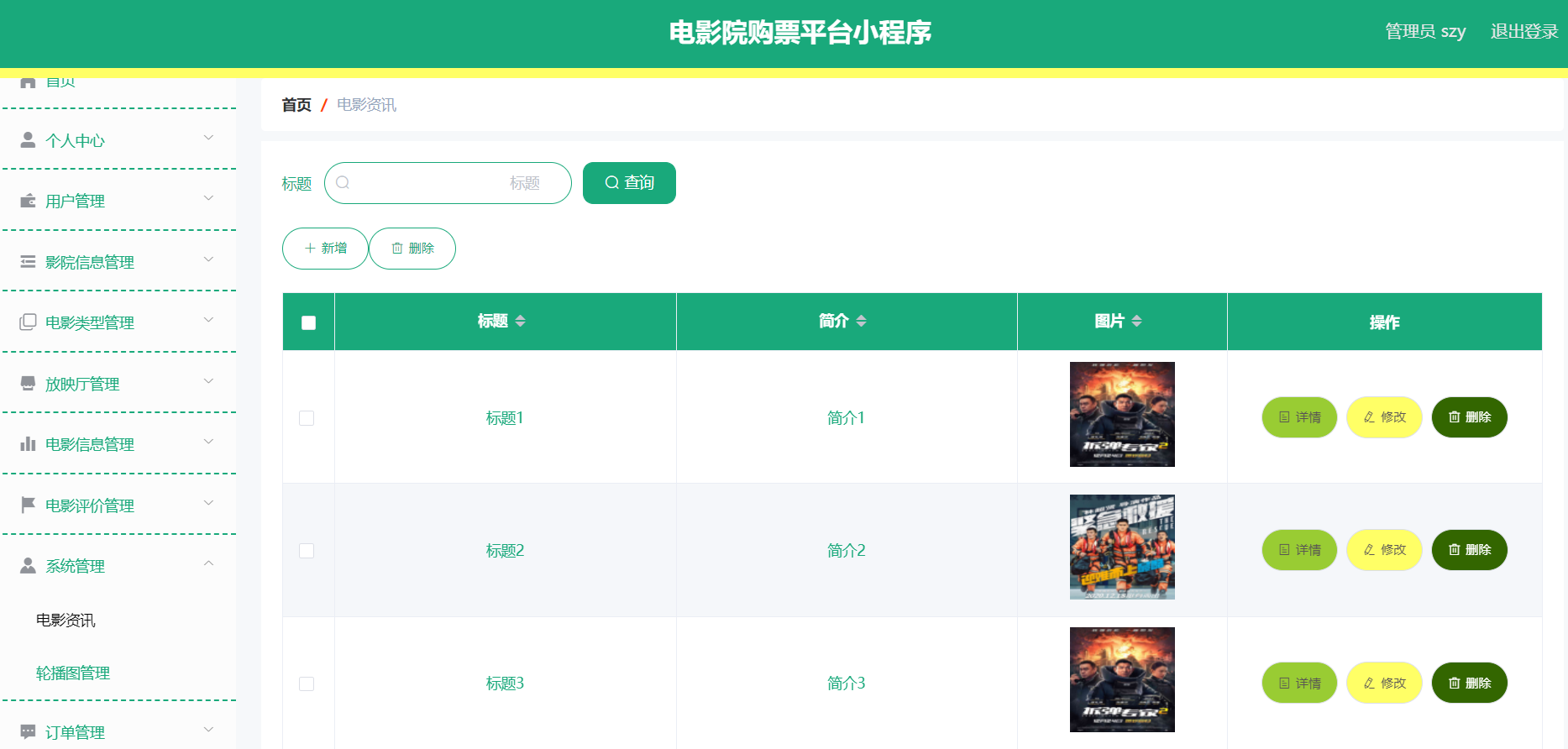Collapse the 系统管理 menu chevron
This screenshot has height=749, width=1568.
[209, 563]
